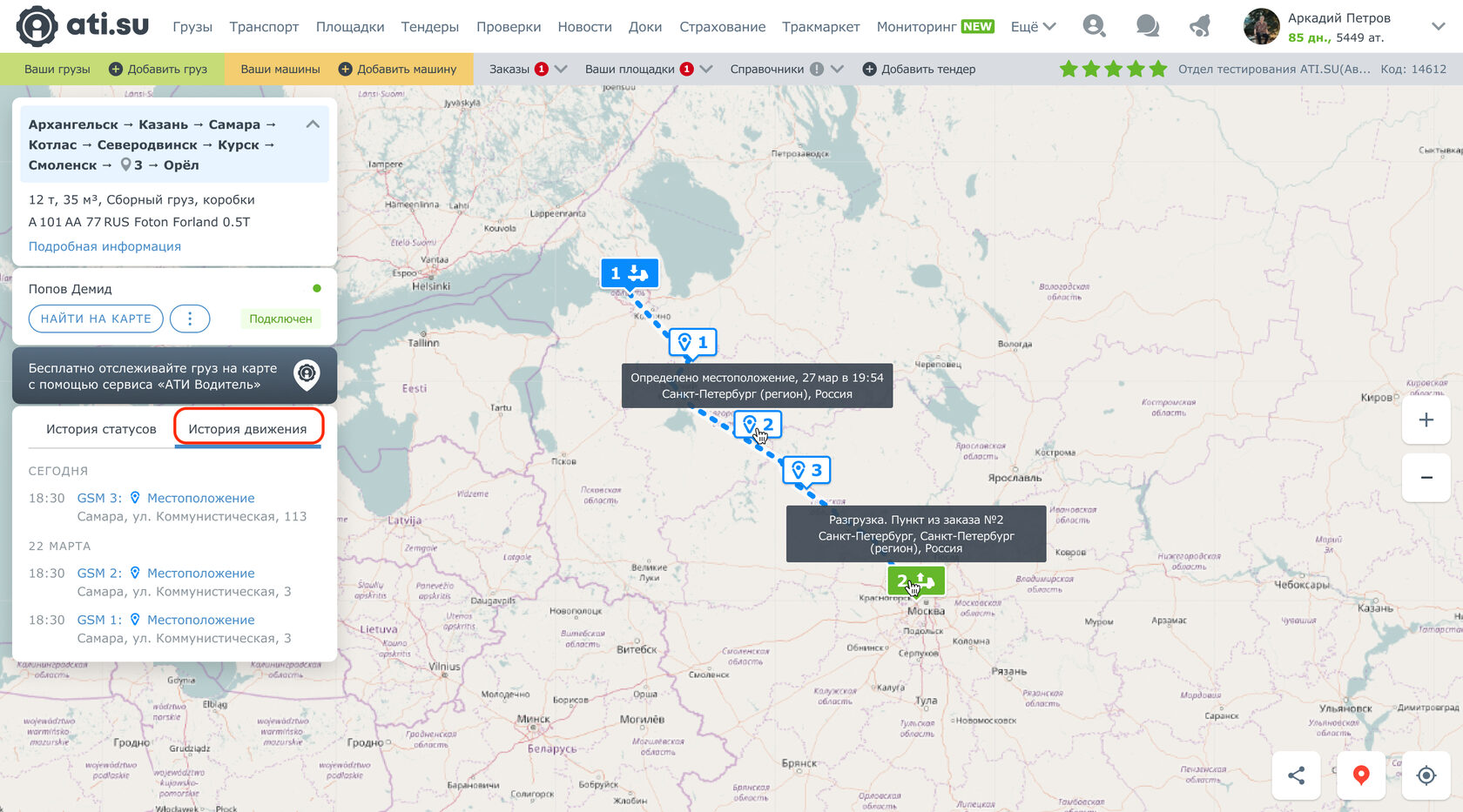
Task: Click the share route icon
Action: point(1296,775)
